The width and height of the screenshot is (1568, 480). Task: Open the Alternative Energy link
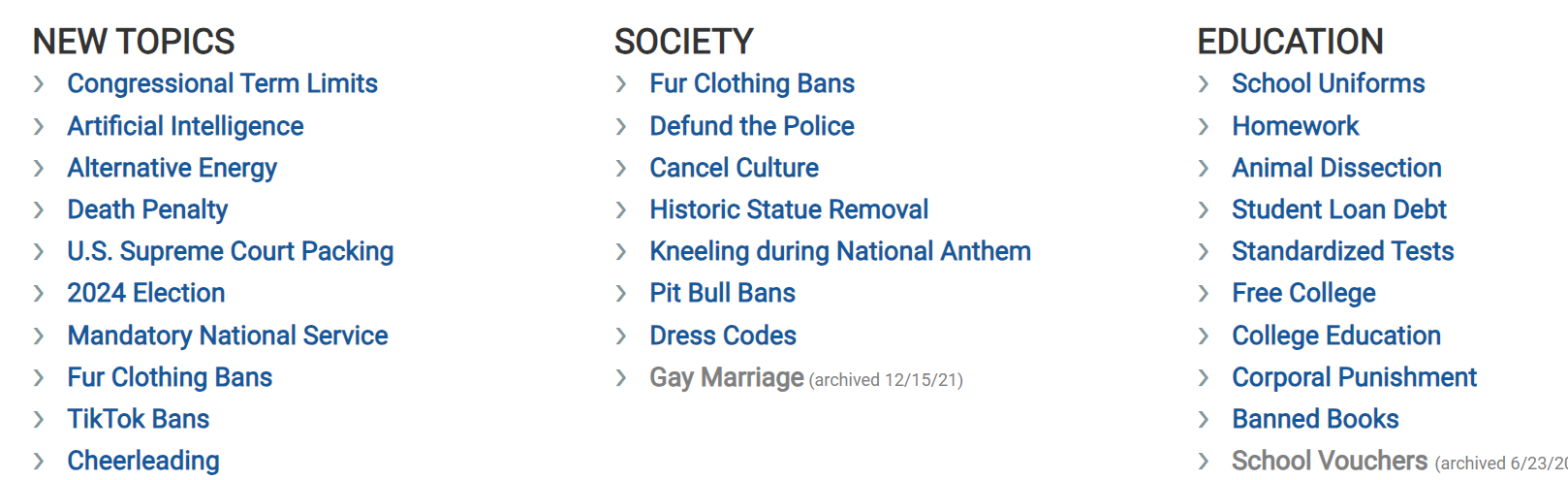(172, 168)
